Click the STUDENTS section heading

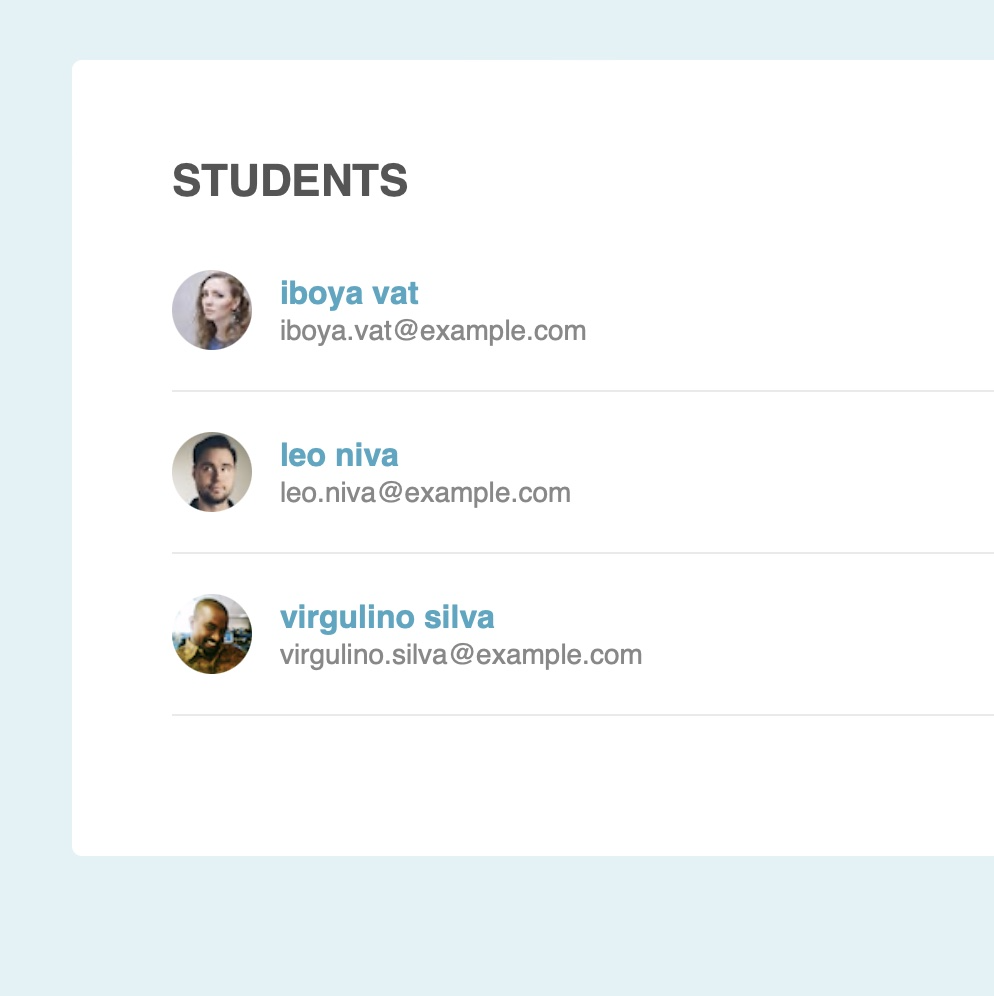[x=290, y=181]
